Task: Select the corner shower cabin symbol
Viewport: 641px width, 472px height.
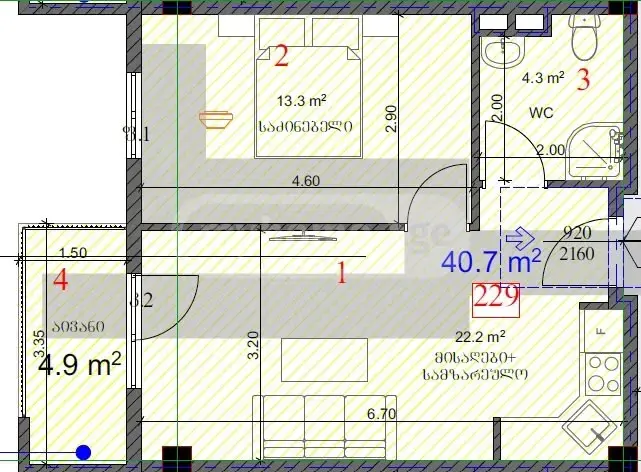Action: click(x=596, y=152)
